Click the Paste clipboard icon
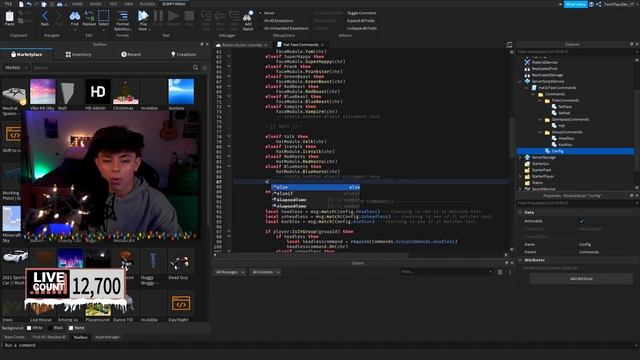640x360 pixels. pos(9,16)
